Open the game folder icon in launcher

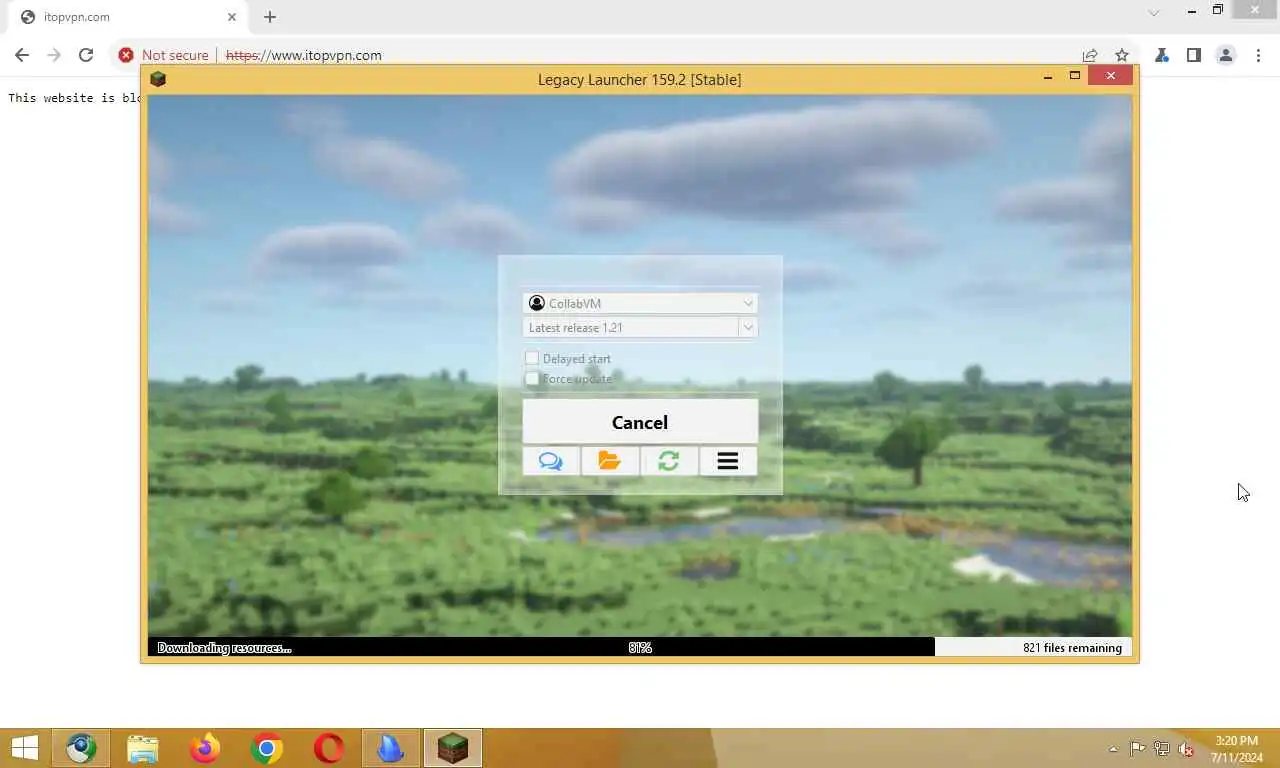click(x=610, y=461)
